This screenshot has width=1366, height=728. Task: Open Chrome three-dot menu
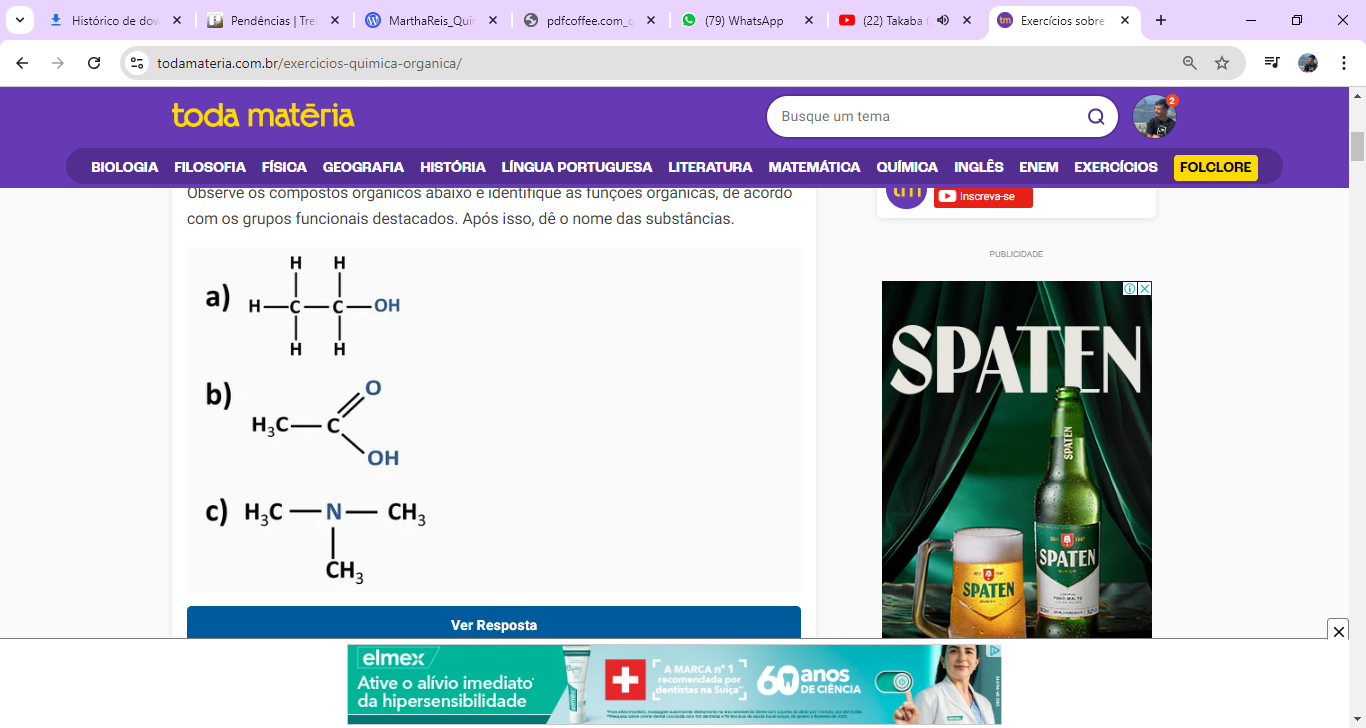(1344, 63)
